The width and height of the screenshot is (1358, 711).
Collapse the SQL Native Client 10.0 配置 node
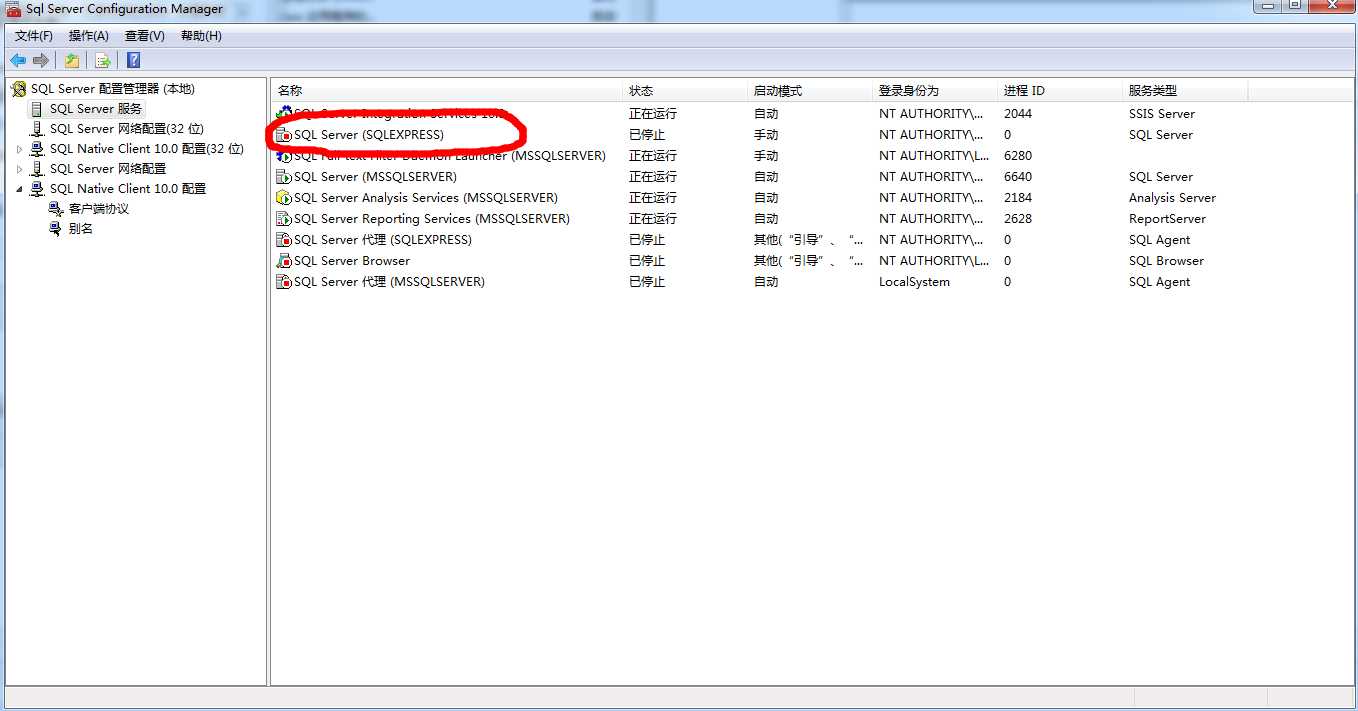click(x=19, y=189)
